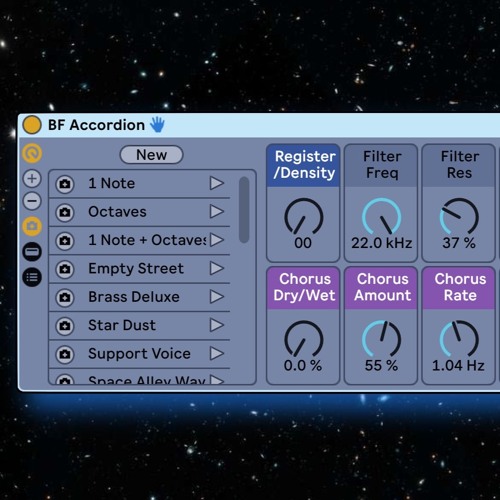
Task: Click the Filter Freq knob
Action: [381, 217]
